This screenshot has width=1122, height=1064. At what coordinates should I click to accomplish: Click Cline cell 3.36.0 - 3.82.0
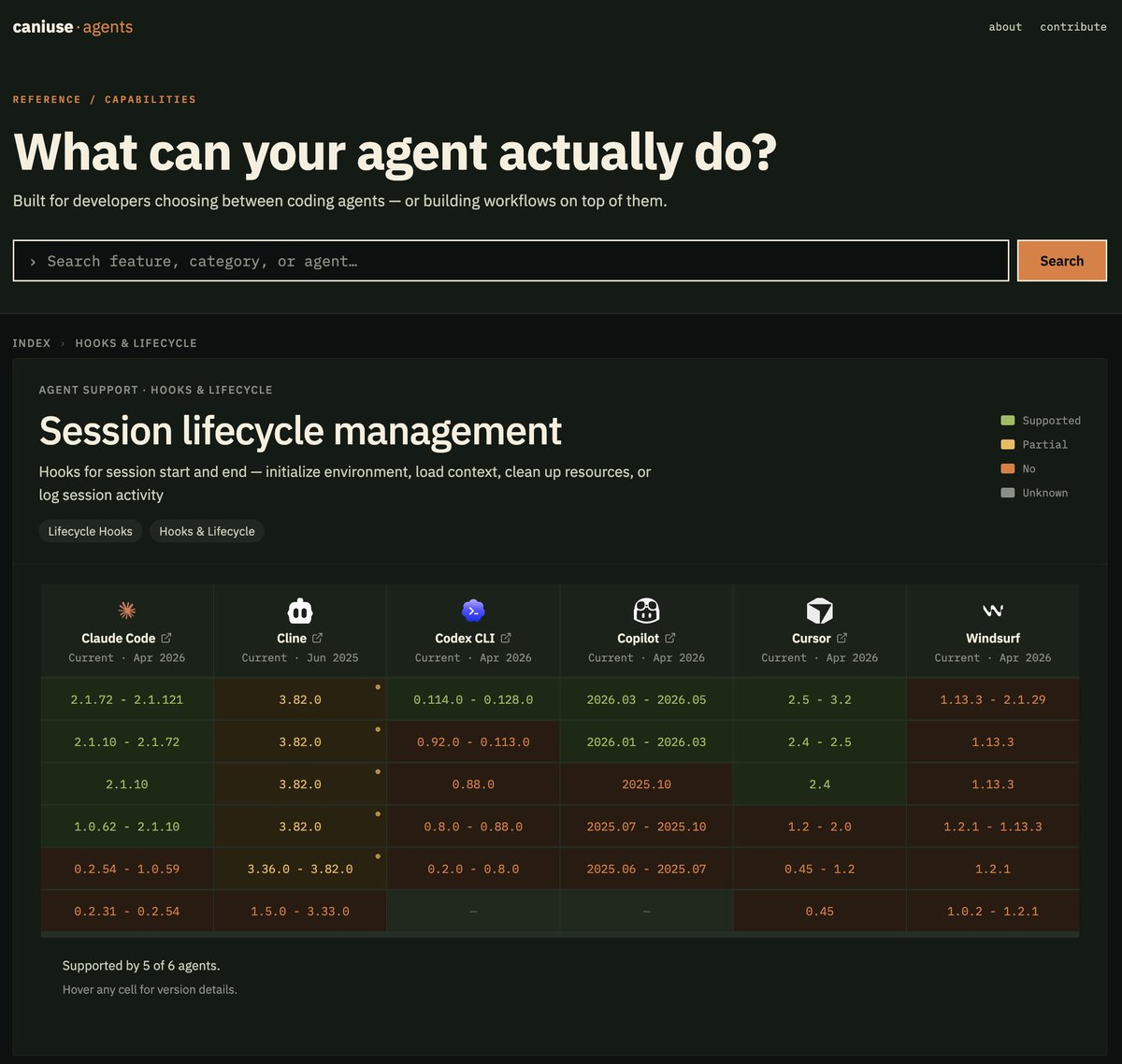(x=300, y=869)
